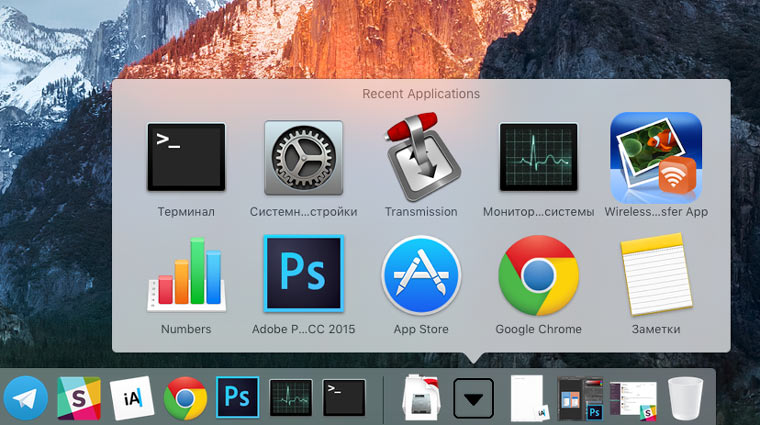Screen dimensions: 760x425
Task: Restore the minimized Slack window thumbnail
Action: (x=633, y=400)
